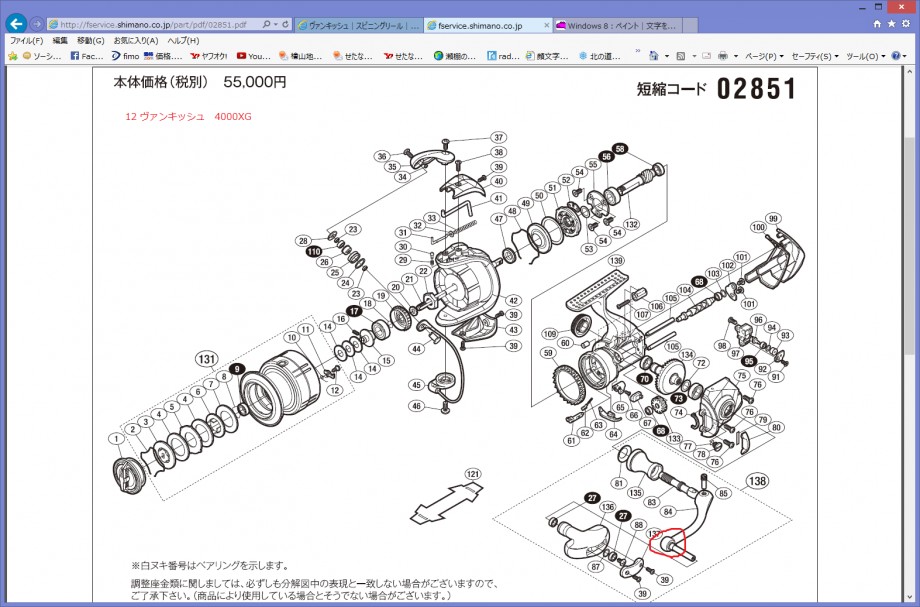Click the command bar Home page icon
This screenshot has width=920, height=607.
click(654, 56)
